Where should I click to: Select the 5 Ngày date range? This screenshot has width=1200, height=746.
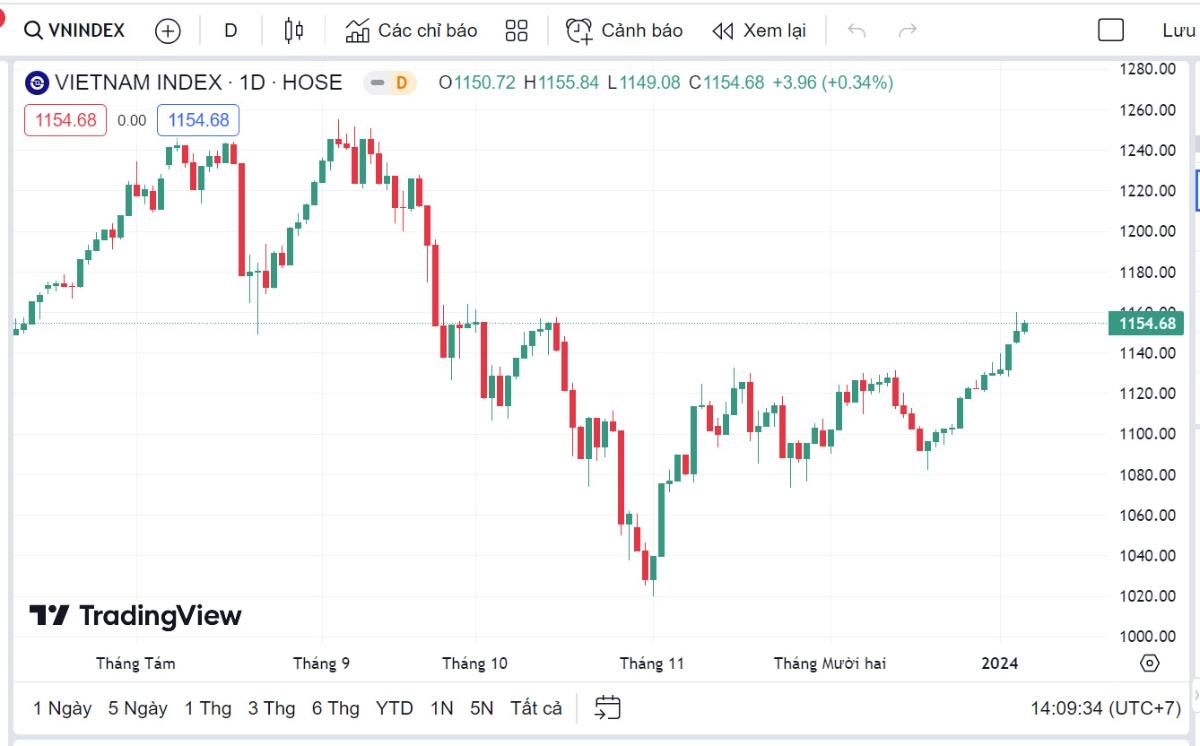click(x=138, y=708)
